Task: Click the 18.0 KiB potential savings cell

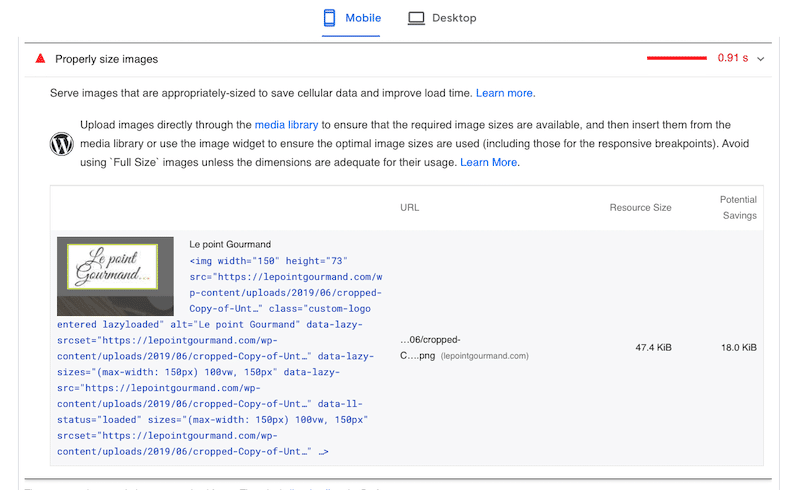Action: [739, 348]
